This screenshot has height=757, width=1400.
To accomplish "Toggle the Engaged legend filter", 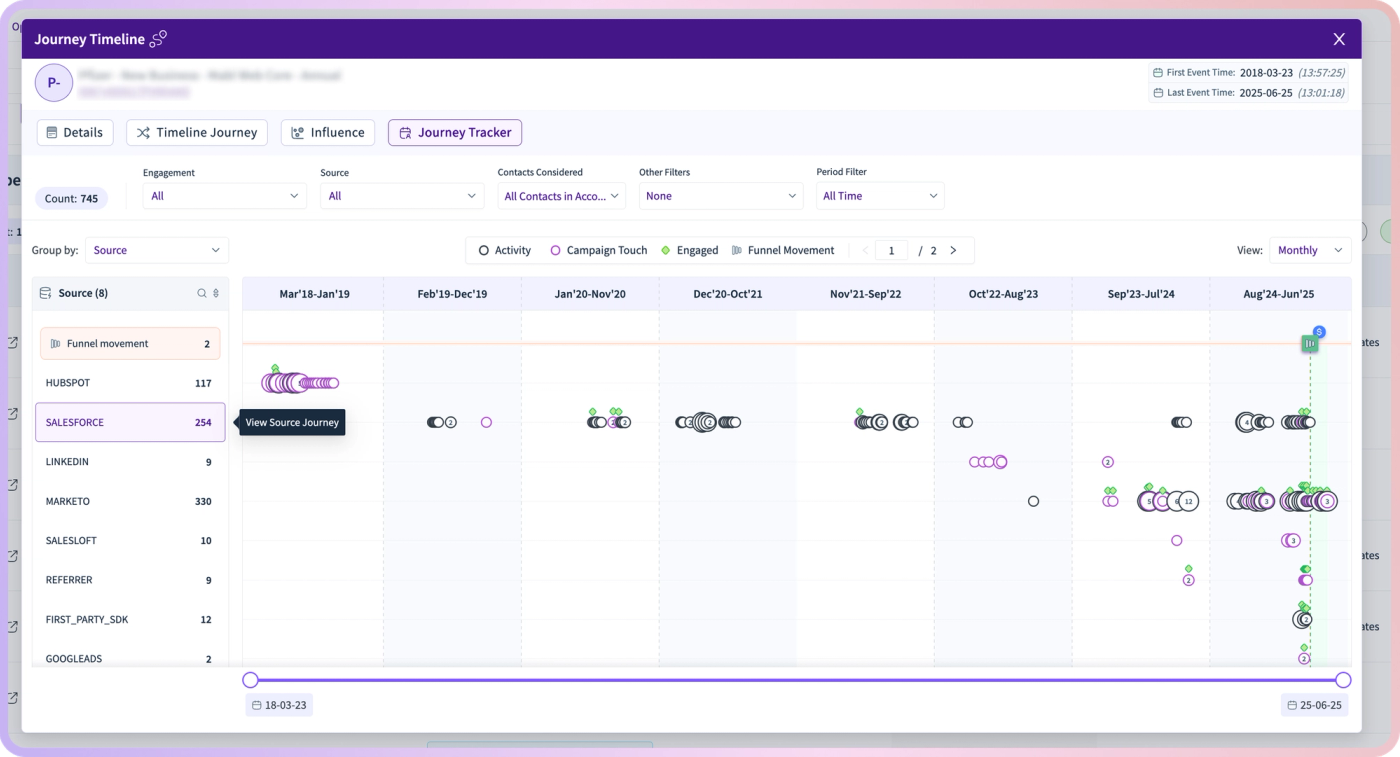I will click(x=690, y=250).
